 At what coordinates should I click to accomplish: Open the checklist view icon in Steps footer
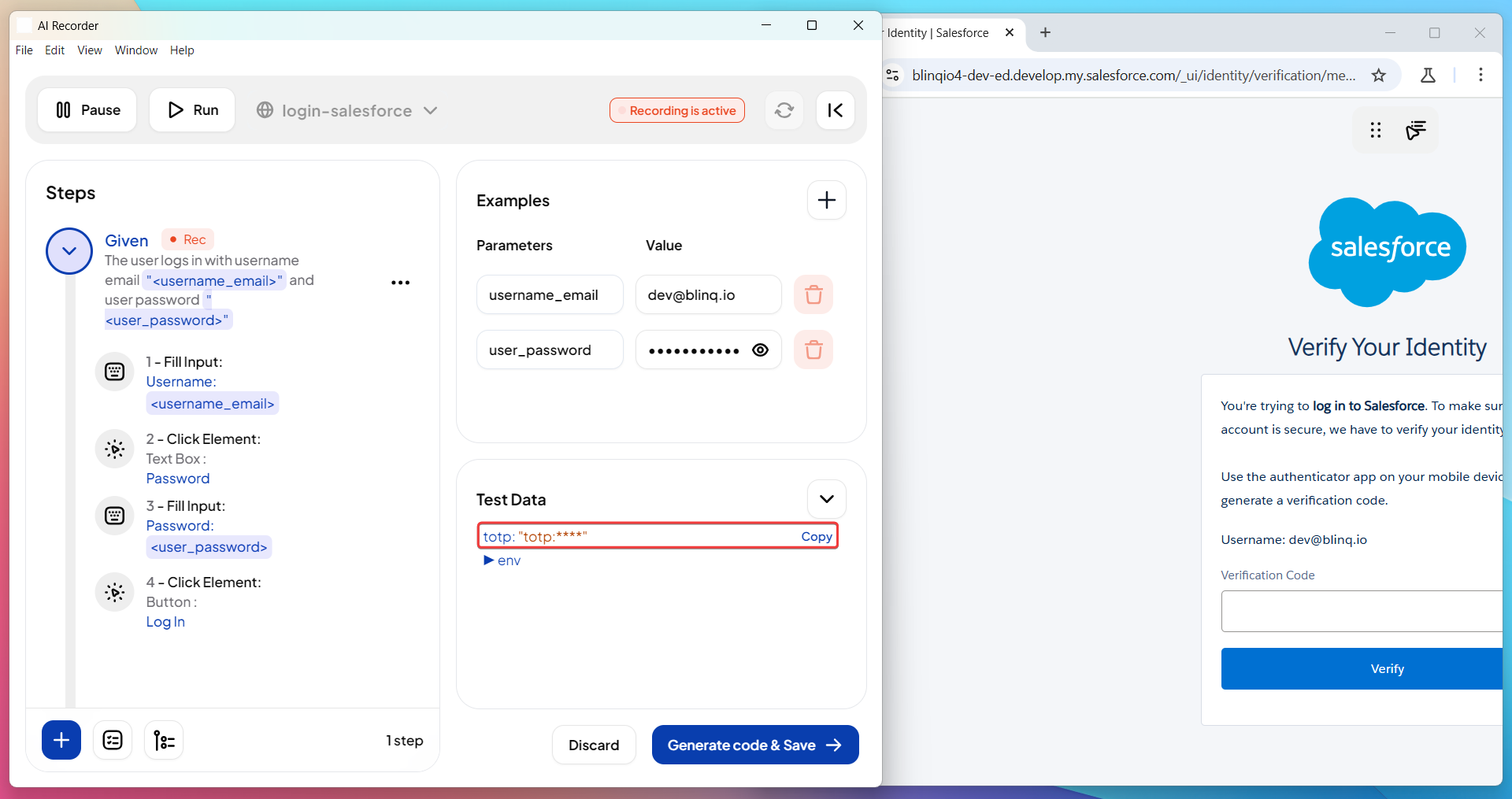tap(113, 740)
